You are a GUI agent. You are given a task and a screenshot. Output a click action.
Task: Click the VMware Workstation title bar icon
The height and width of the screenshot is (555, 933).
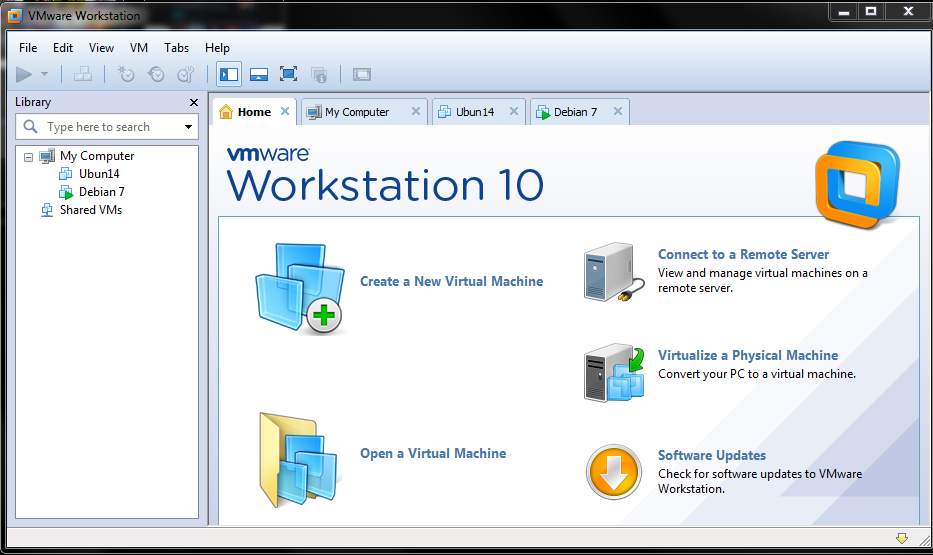pyautogui.click(x=15, y=15)
